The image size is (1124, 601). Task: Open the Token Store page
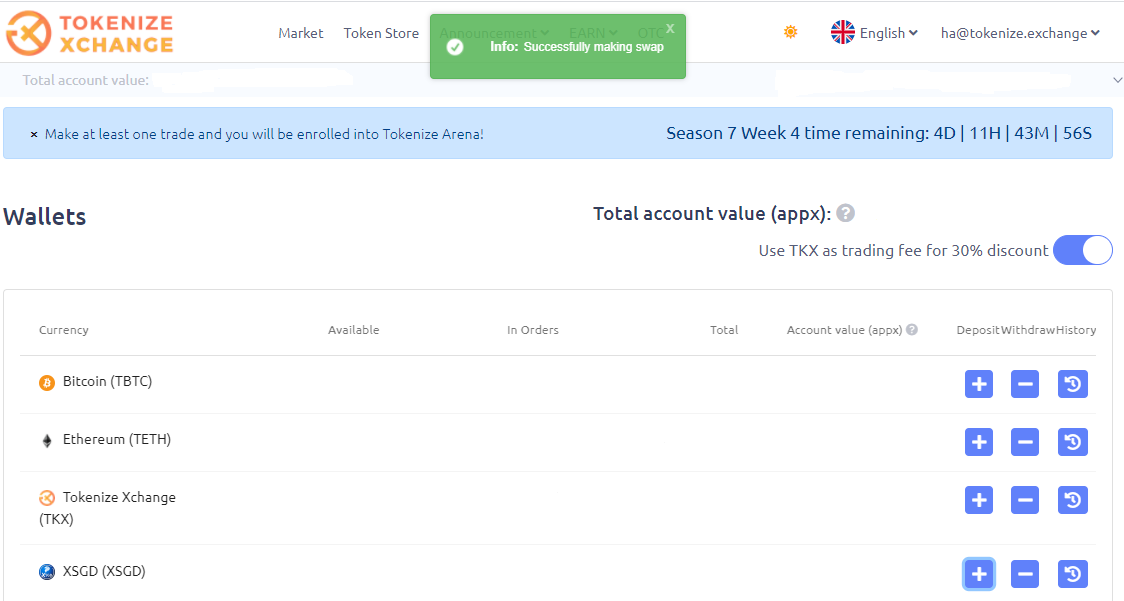[381, 33]
